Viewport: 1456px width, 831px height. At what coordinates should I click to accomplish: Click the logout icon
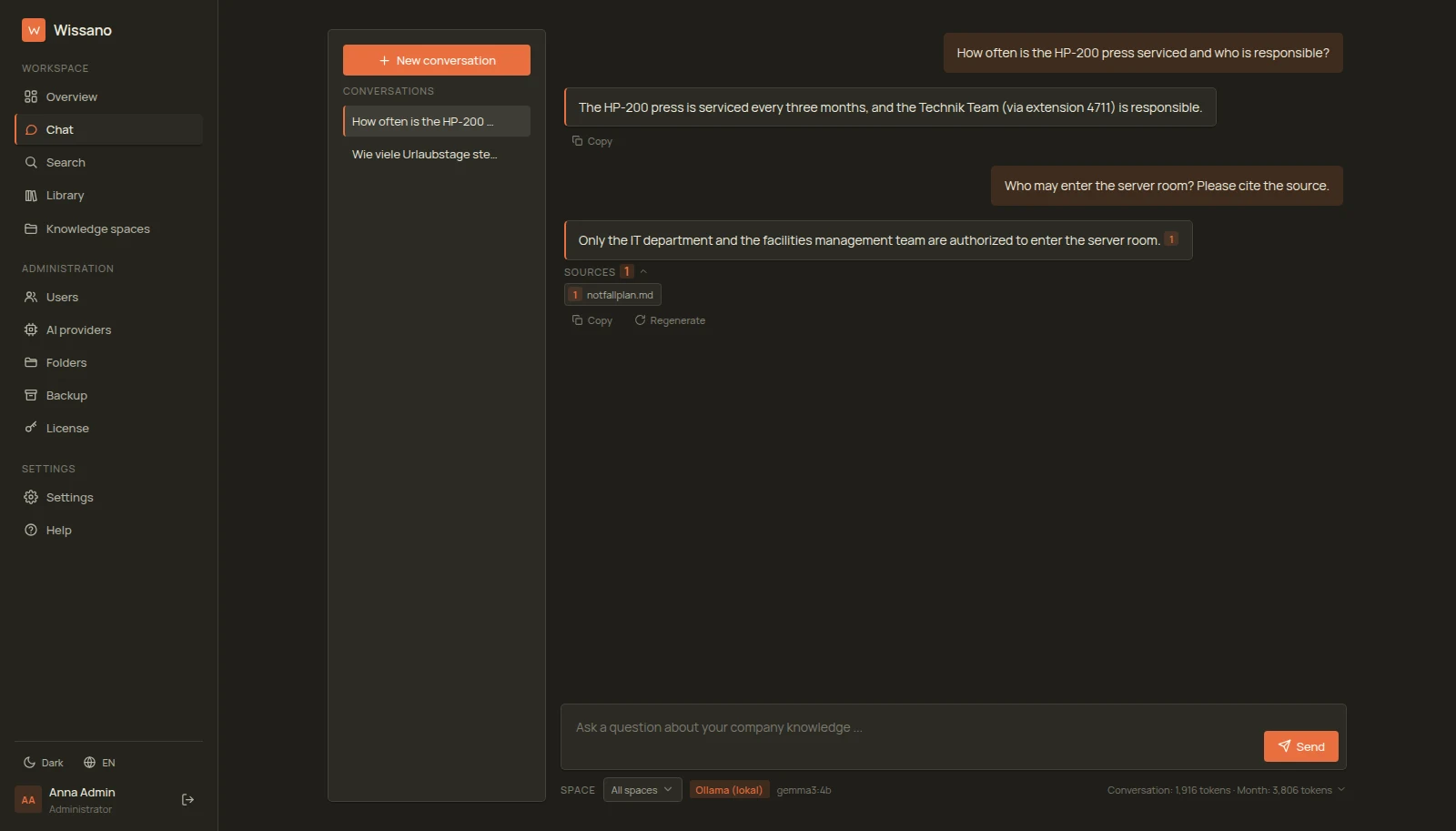click(x=187, y=799)
